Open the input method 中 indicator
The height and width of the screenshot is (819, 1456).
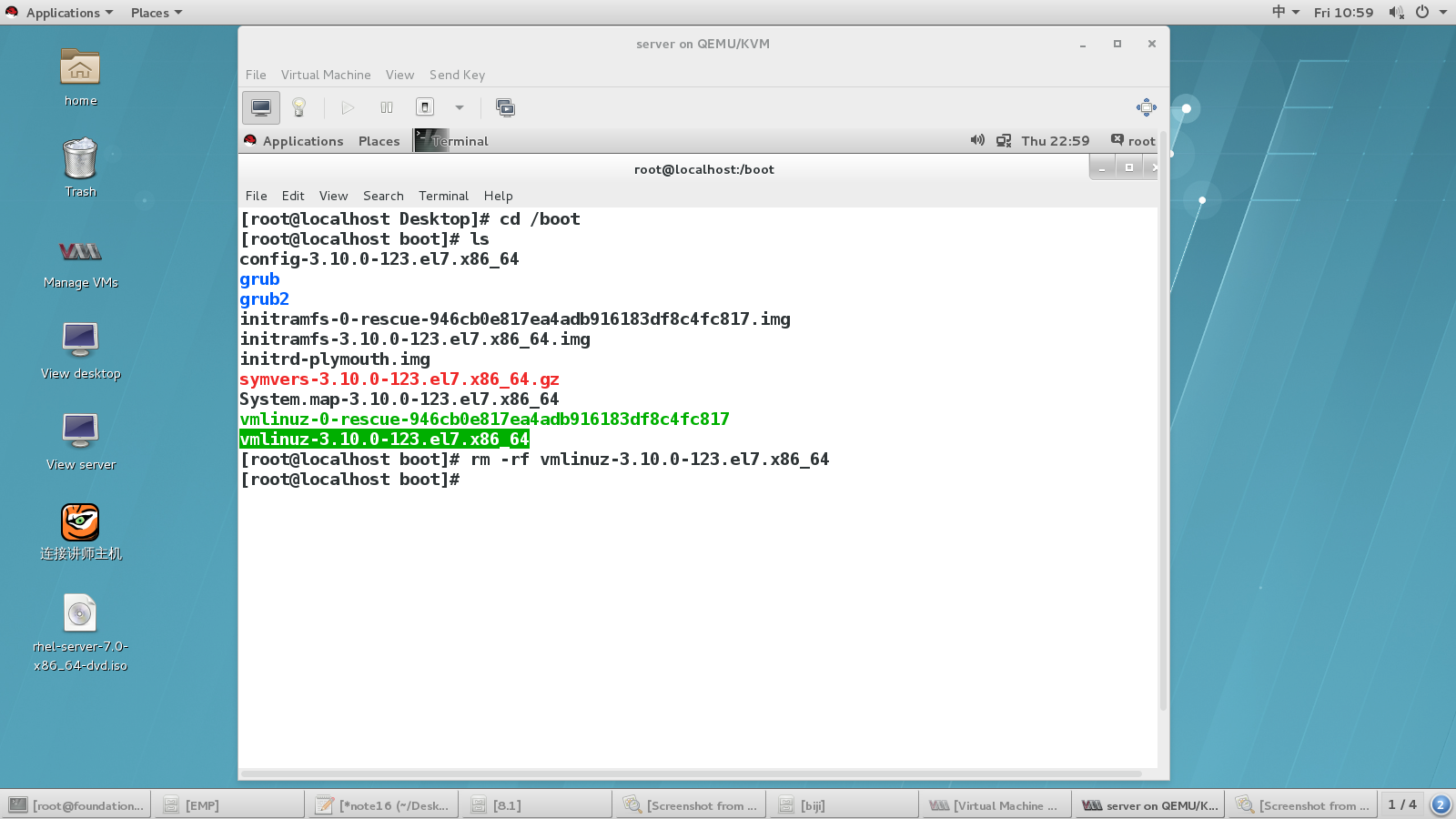pos(1285,12)
